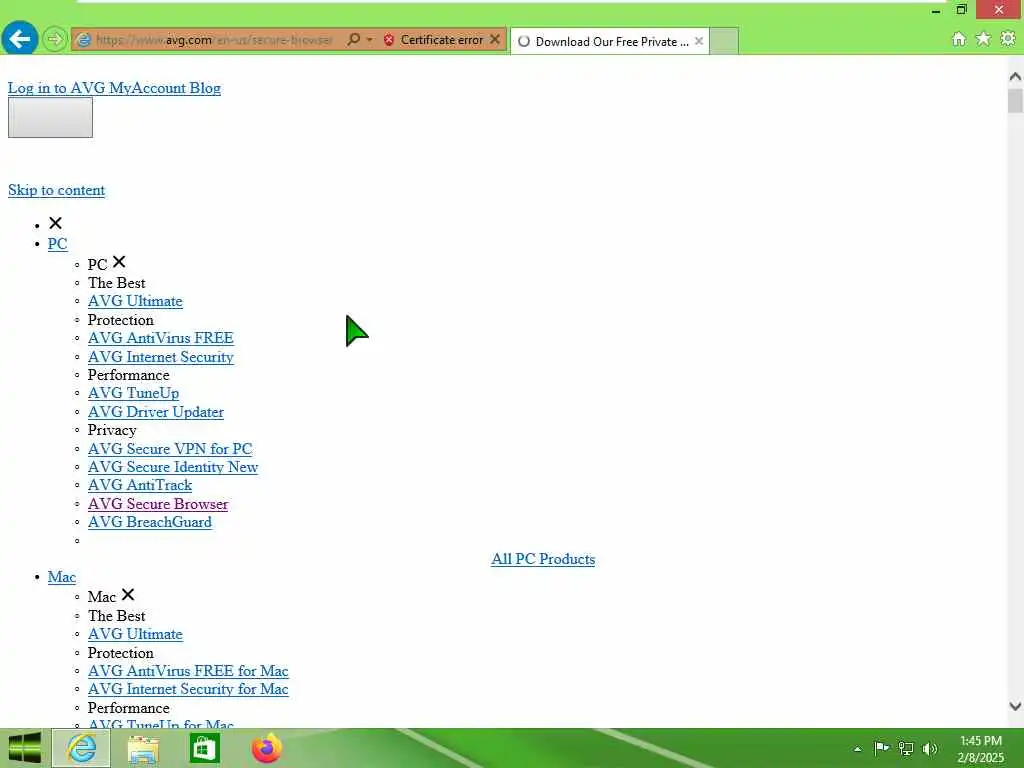
Task: Open a new blank tab
Action: (x=724, y=41)
